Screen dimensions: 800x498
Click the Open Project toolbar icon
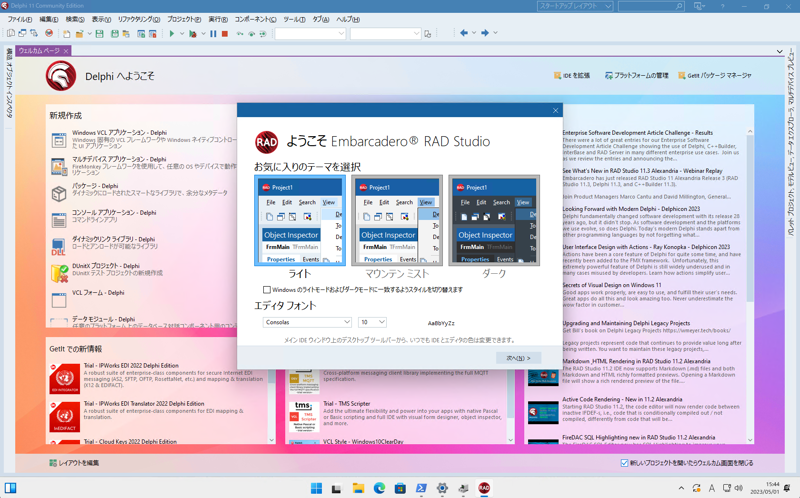click(x=126, y=34)
